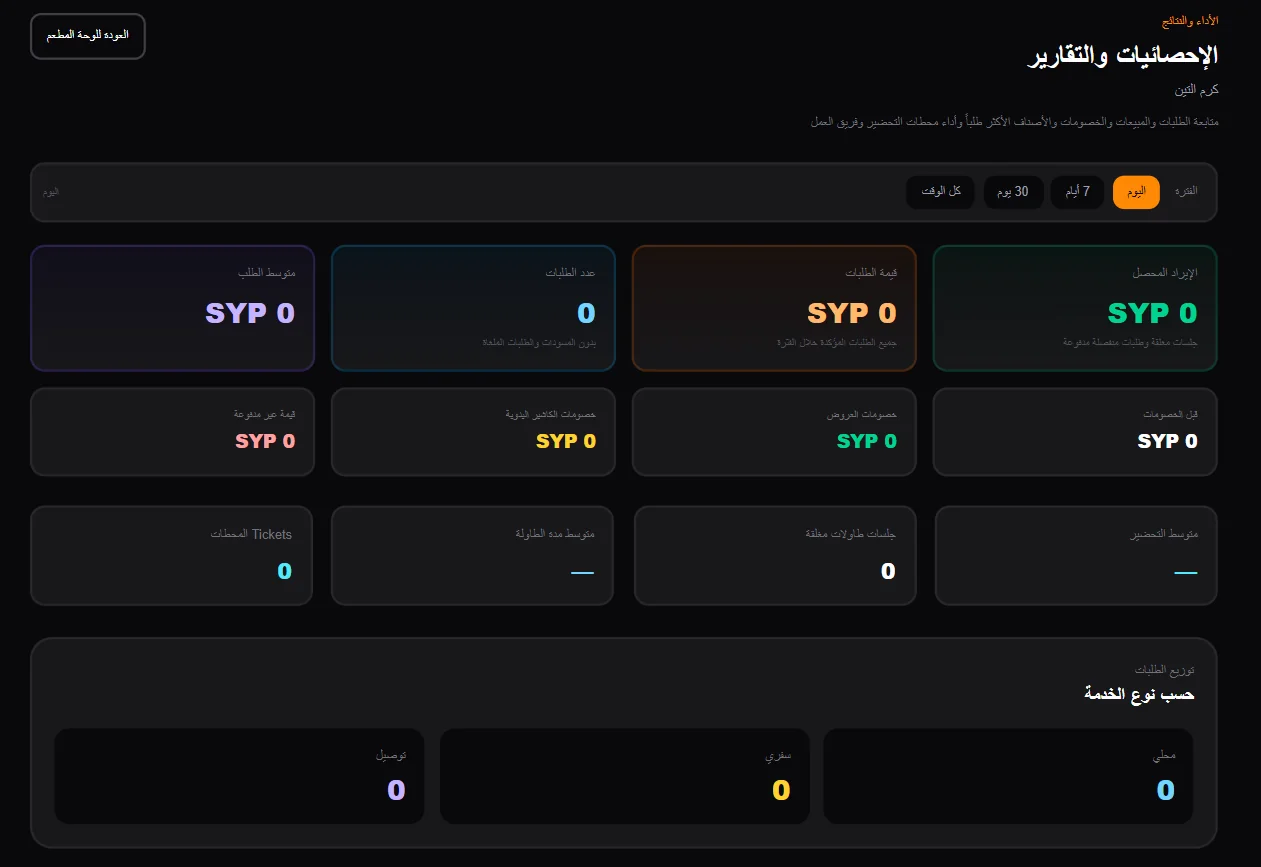This screenshot has width=1261, height=867.
Task: Click the white SYP 0 before-discounts value
Action: (x=1167, y=441)
